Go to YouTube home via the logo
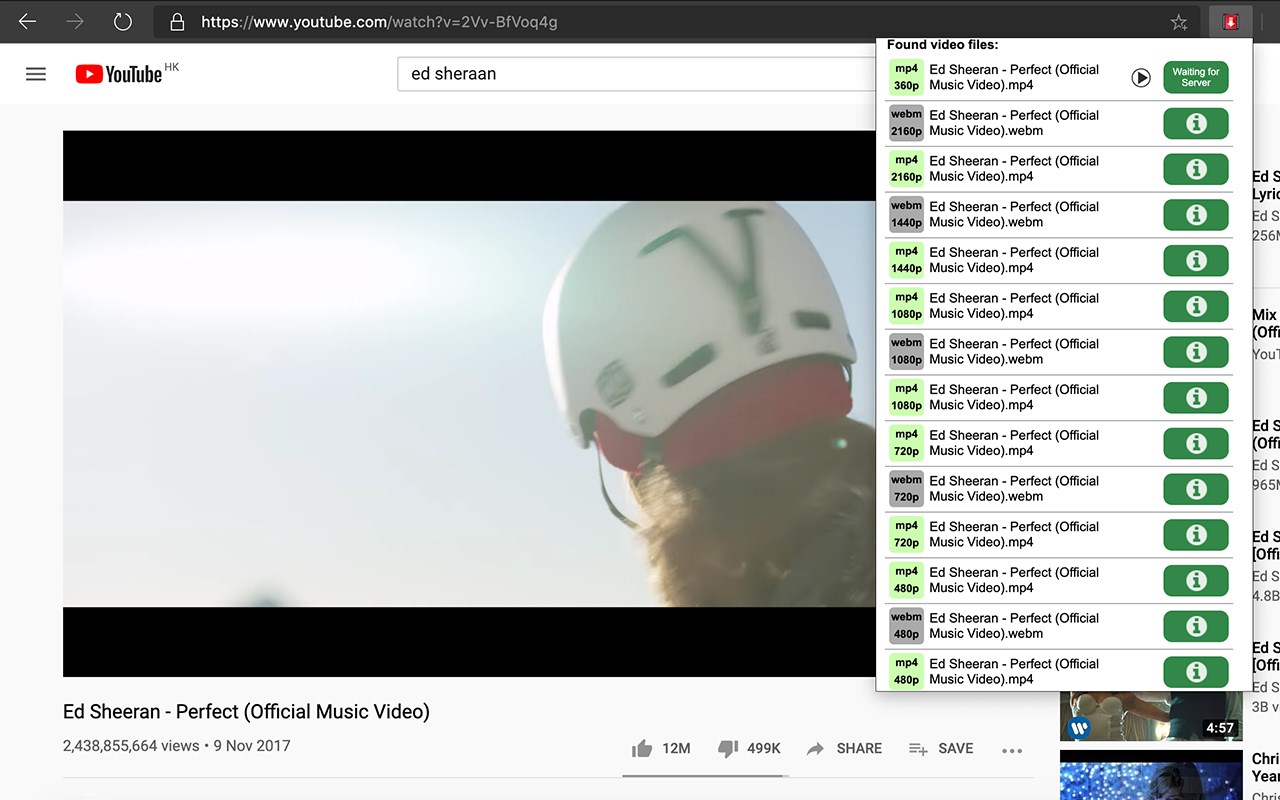 [x=118, y=74]
